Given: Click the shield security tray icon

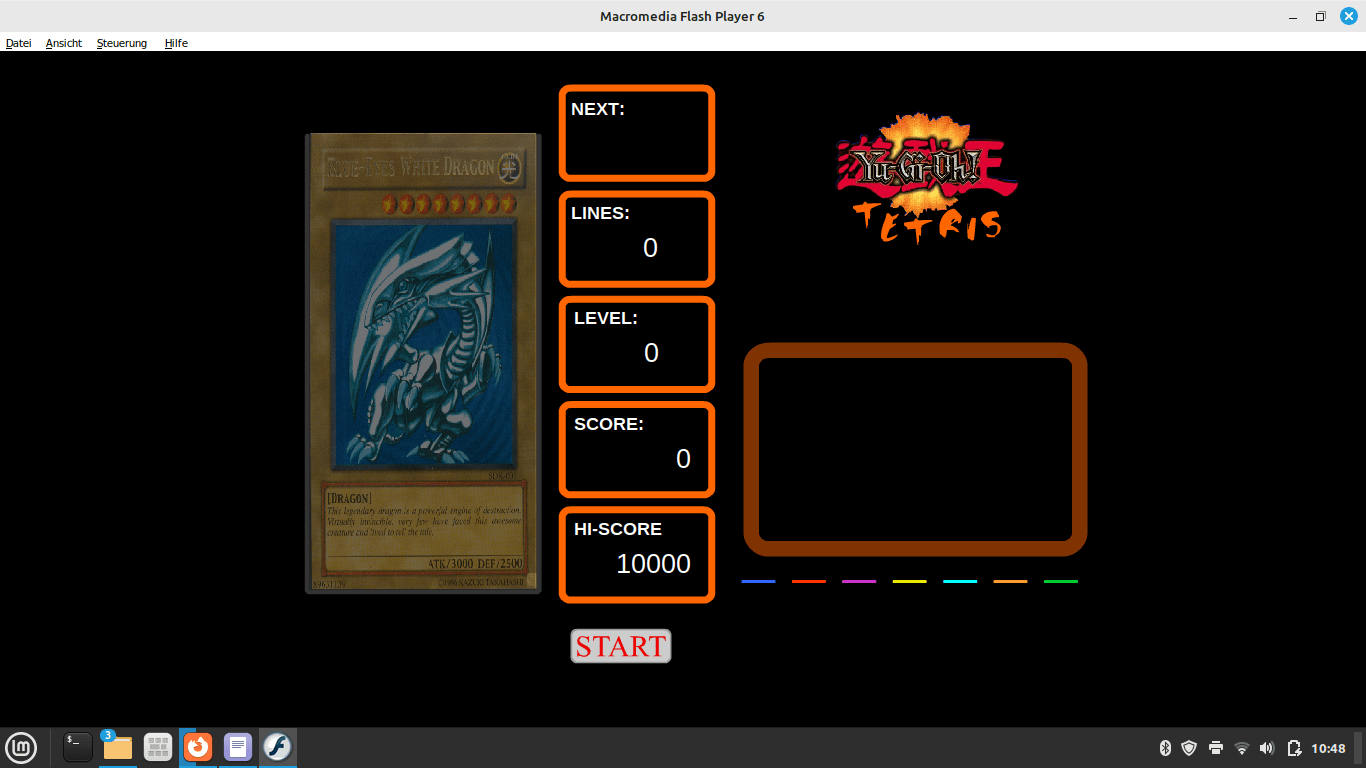Looking at the screenshot, I should (1189, 748).
